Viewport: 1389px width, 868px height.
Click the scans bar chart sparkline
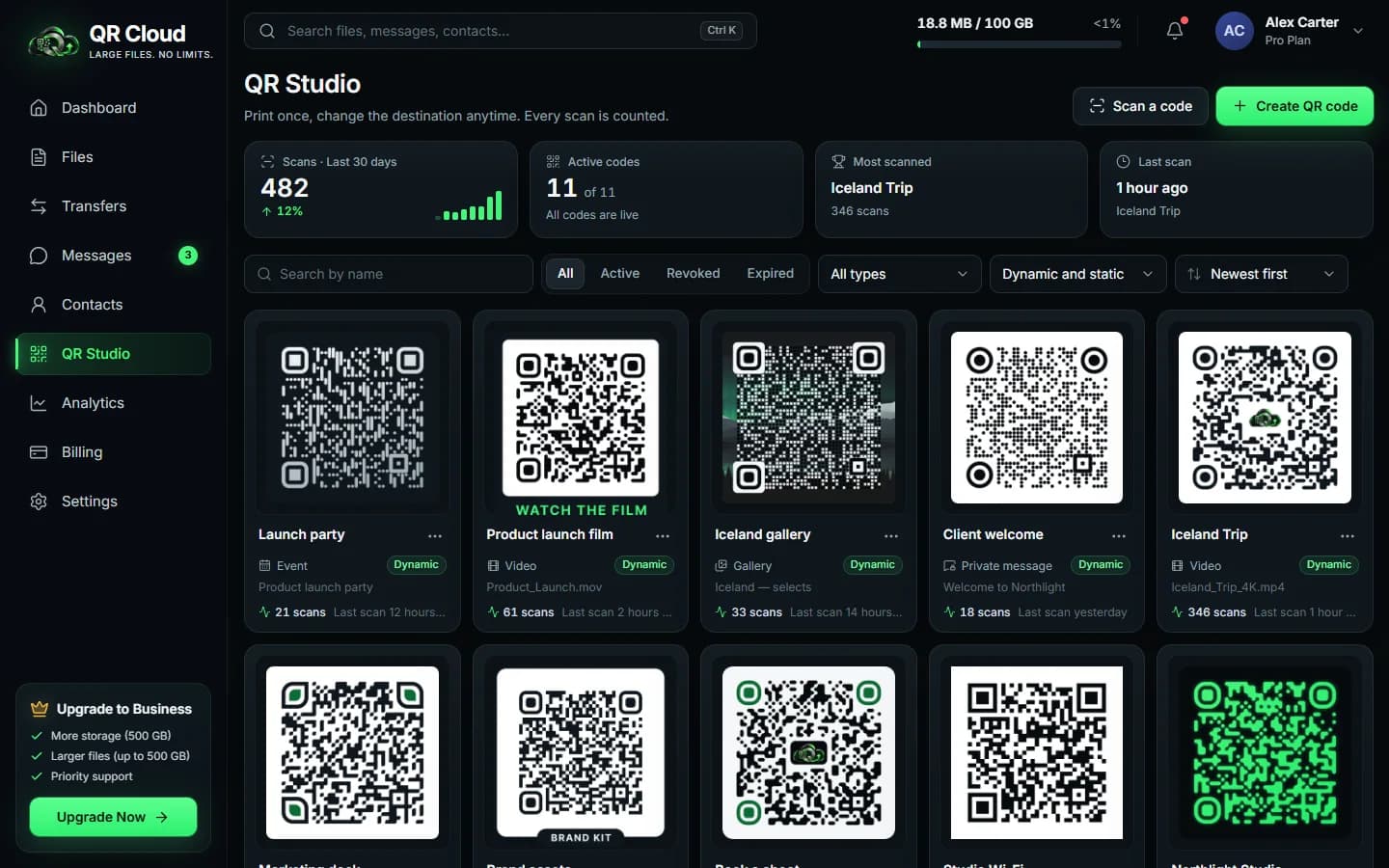[x=470, y=205]
